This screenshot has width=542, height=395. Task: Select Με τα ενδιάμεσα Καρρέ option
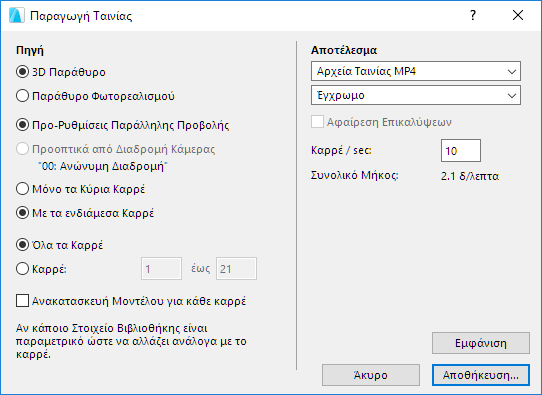pyautogui.click(x=22, y=213)
